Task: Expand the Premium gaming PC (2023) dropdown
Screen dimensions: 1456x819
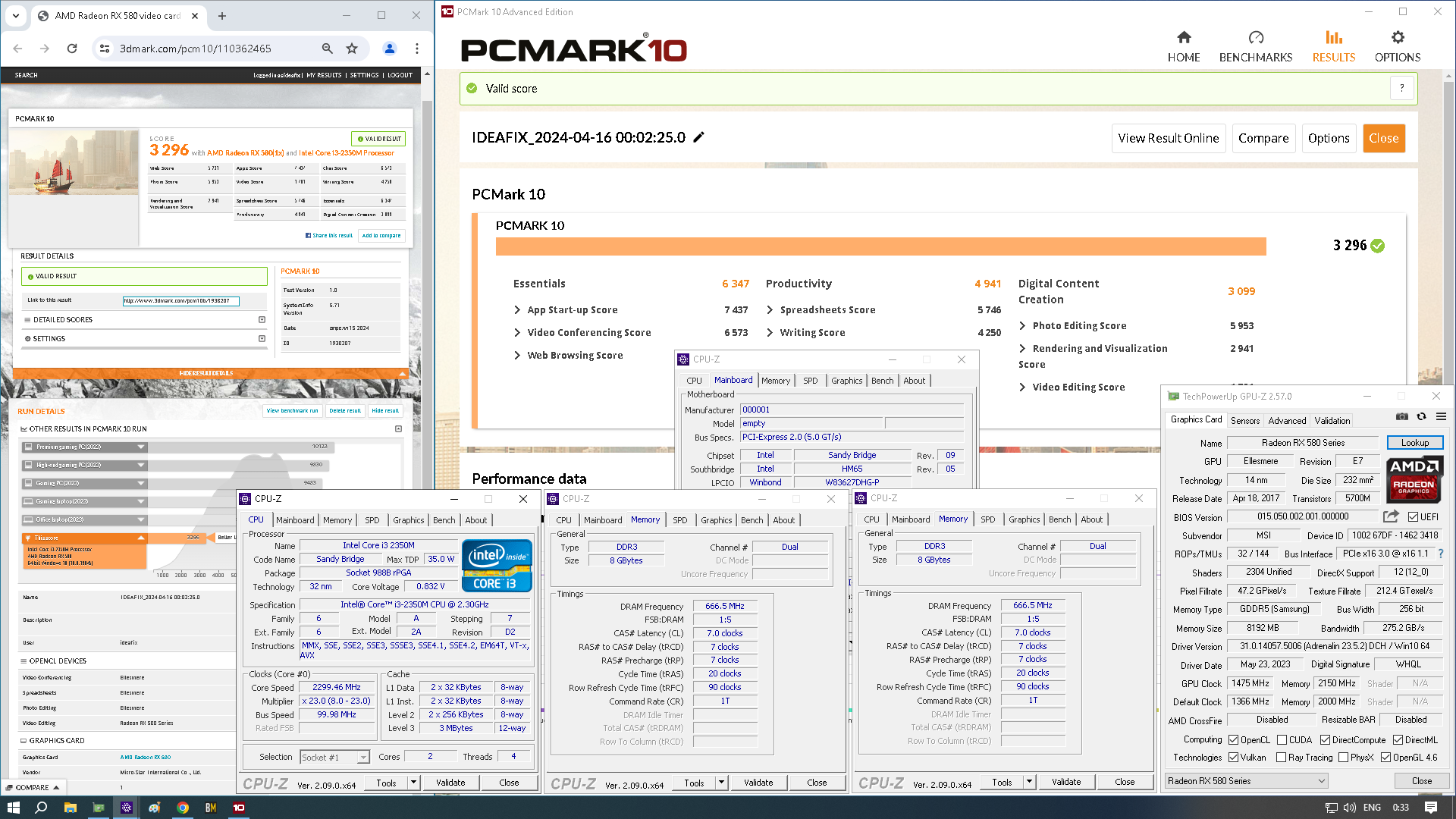Action: pos(141,447)
